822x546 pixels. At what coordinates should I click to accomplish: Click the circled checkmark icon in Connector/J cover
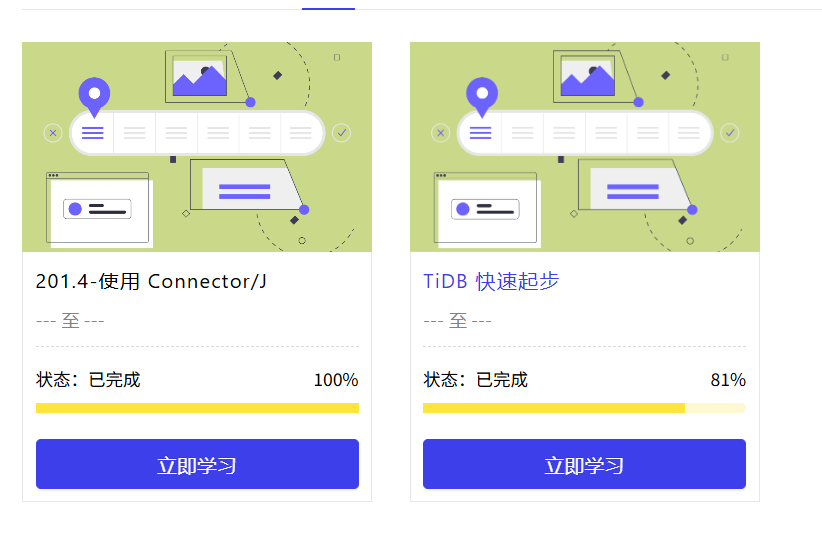342,133
